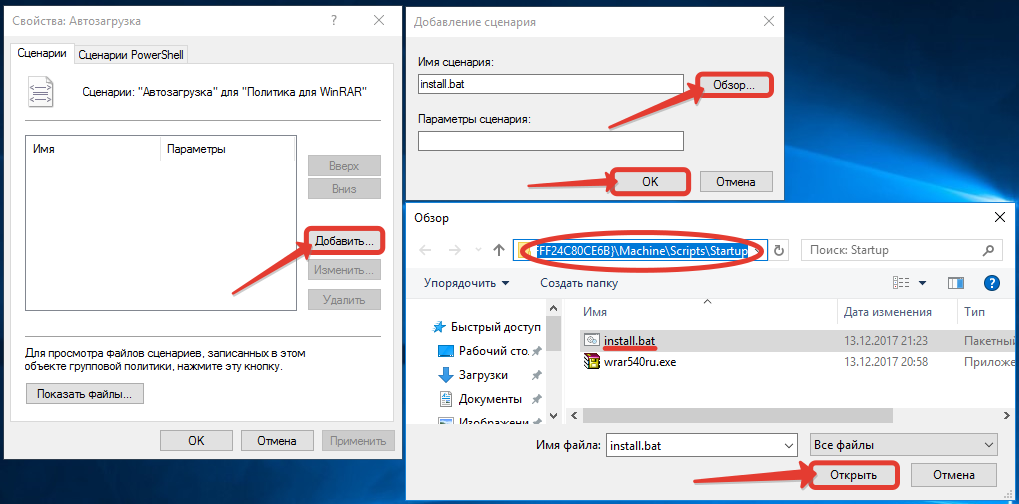
Task: Click the Рабочий стол desktop icon
Action: [446, 351]
